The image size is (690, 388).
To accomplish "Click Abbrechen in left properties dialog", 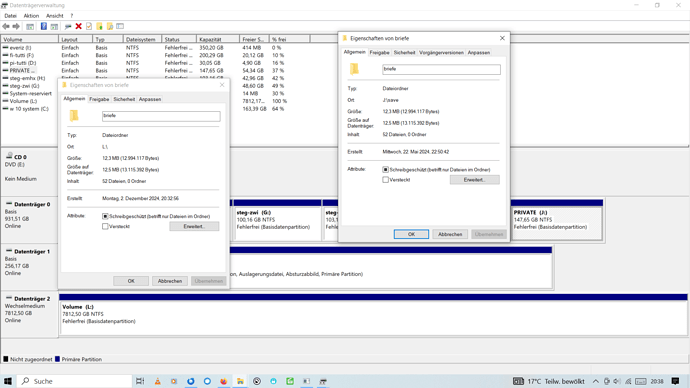I will point(170,281).
